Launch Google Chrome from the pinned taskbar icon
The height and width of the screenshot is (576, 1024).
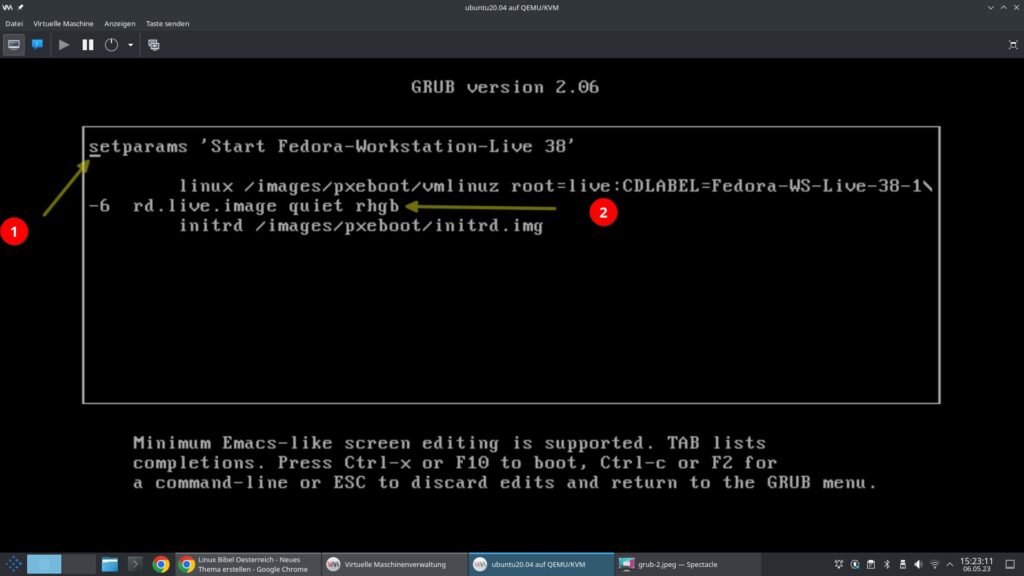tap(161, 564)
